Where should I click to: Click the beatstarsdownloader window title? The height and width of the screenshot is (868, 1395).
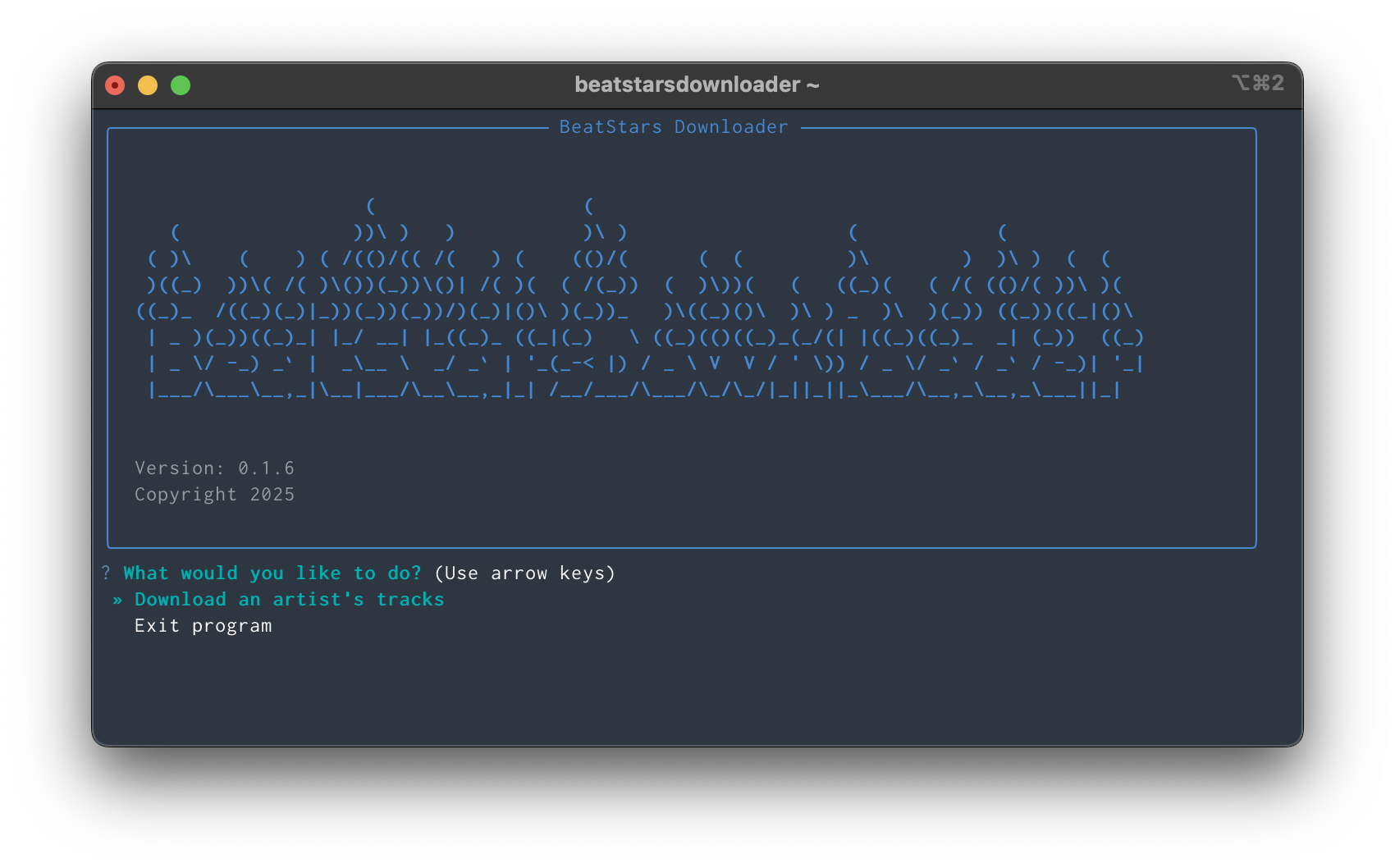tap(697, 83)
